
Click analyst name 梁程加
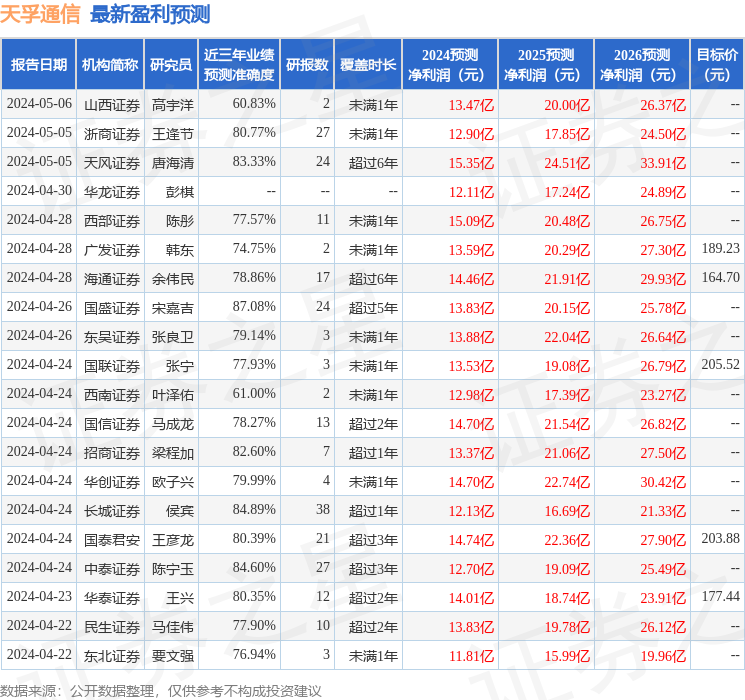point(172,453)
